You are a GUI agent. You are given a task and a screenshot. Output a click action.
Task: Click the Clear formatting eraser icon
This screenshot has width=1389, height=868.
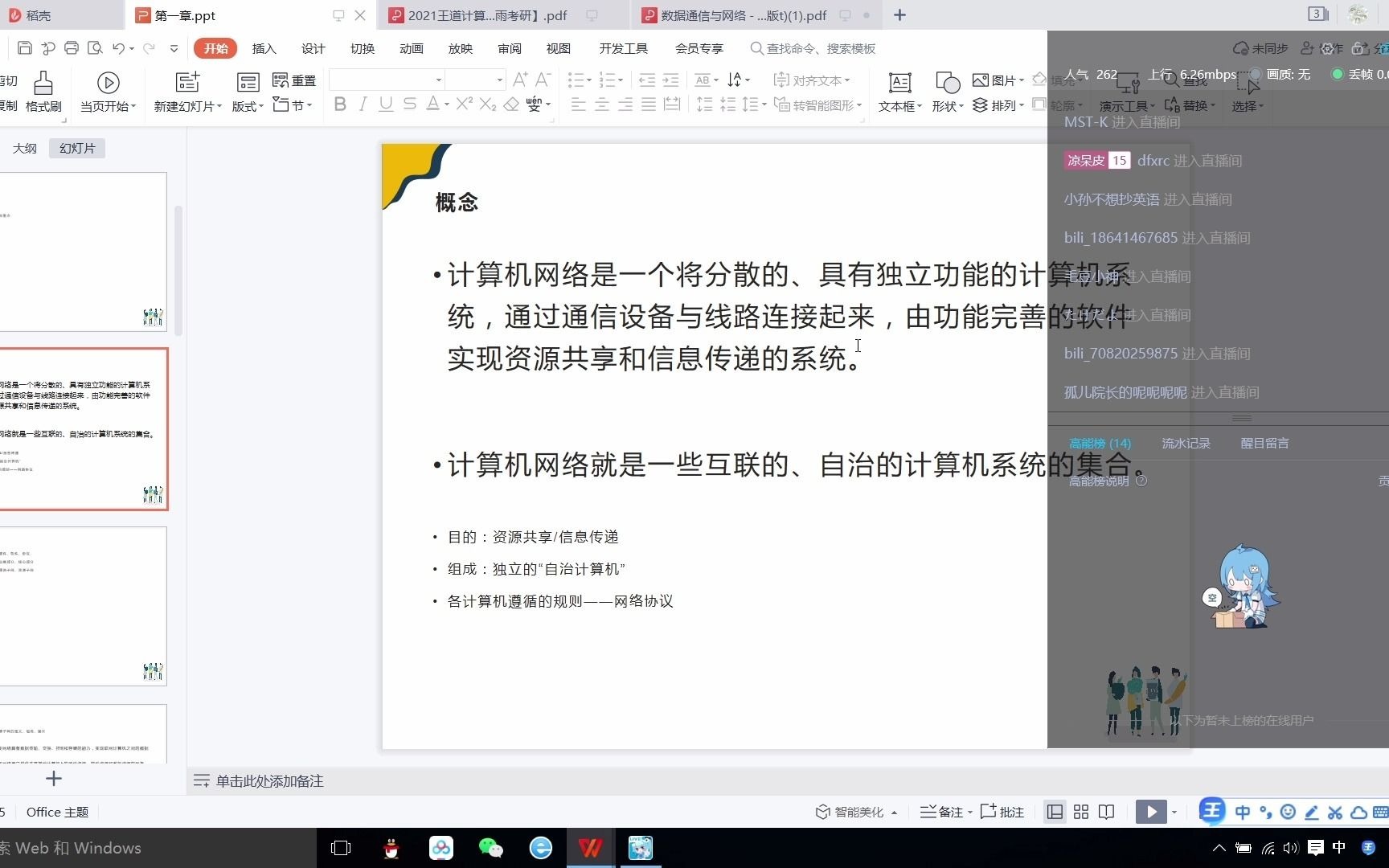coord(511,104)
